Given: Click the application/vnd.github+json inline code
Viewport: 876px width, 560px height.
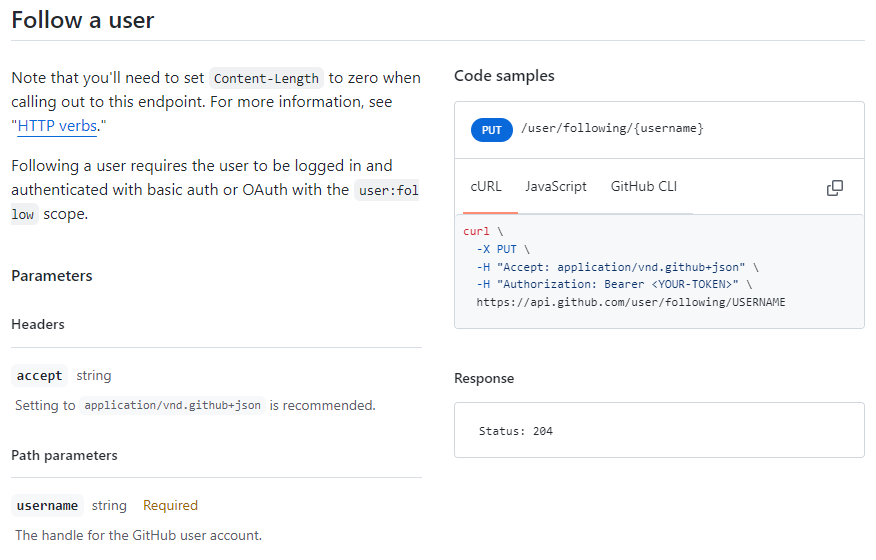Looking at the screenshot, I should (x=173, y=405).
